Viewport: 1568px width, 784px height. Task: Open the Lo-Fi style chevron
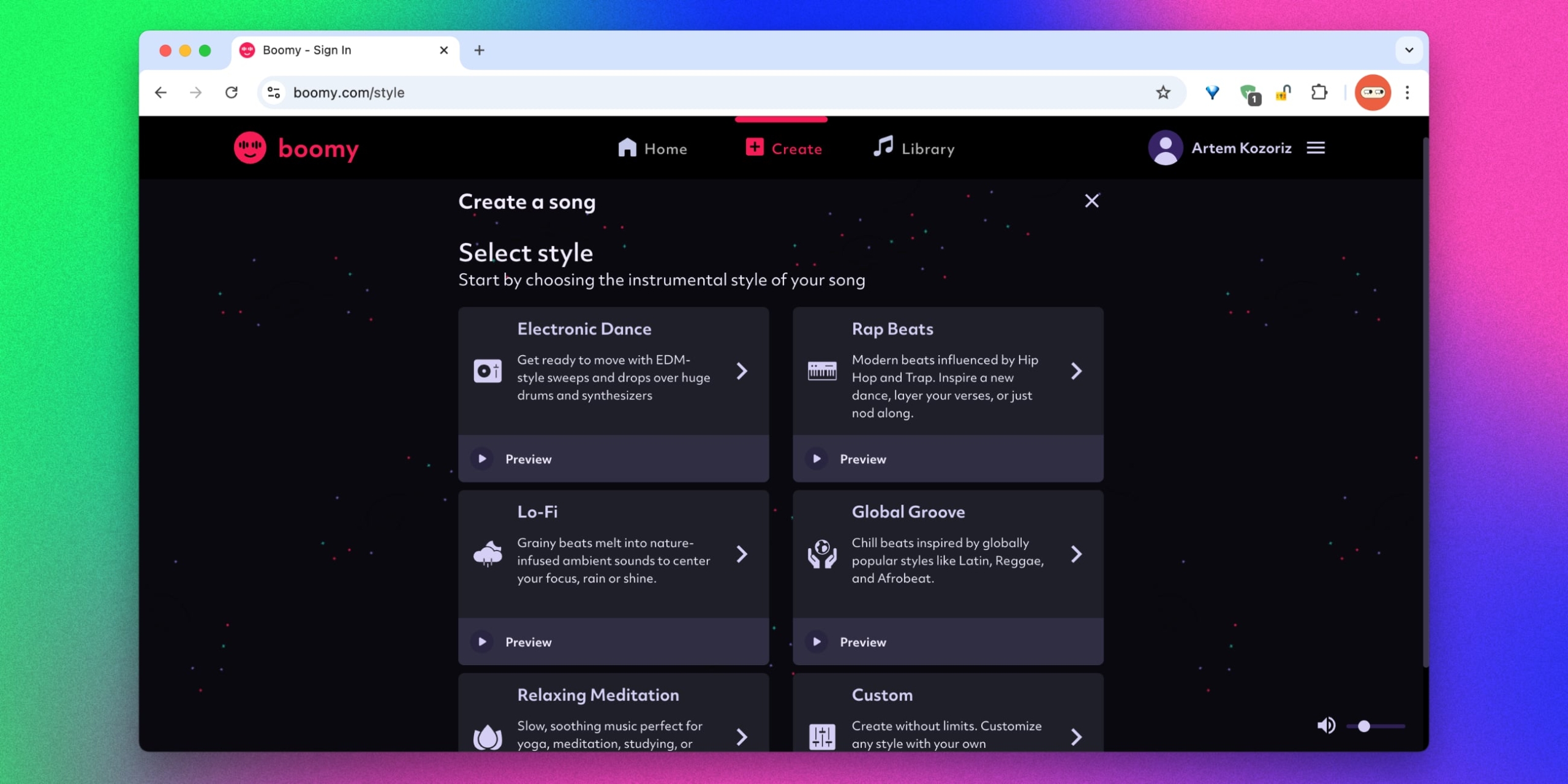coord(742,554)
